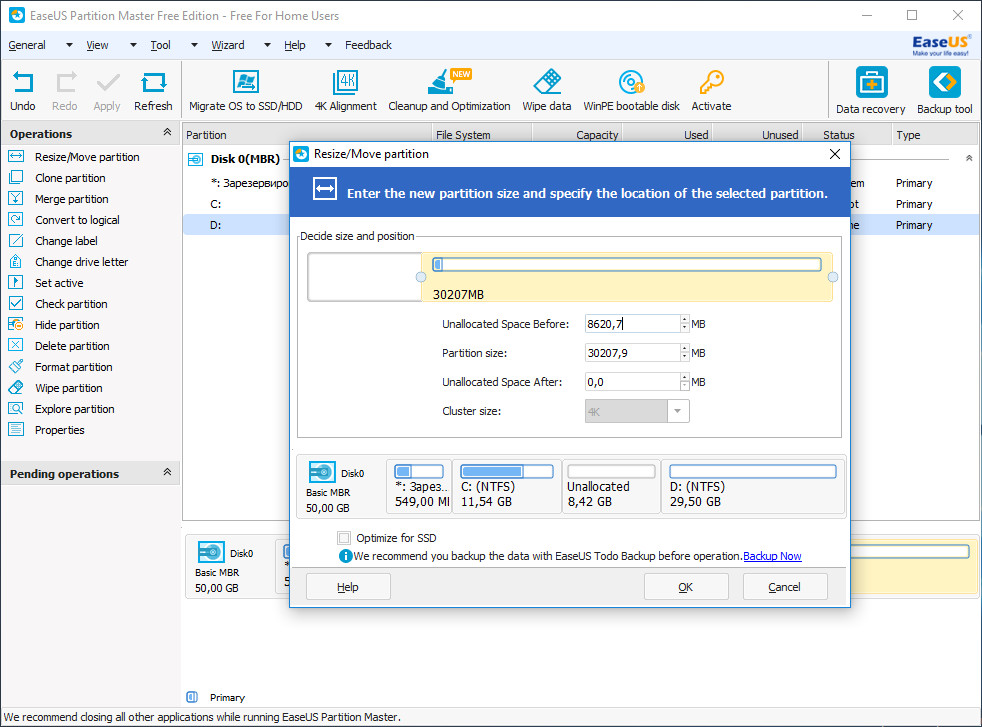This screenshot has width=982, height=727.
Task: Close the Resize/Move partition dialog
Action: coord(835,154)
